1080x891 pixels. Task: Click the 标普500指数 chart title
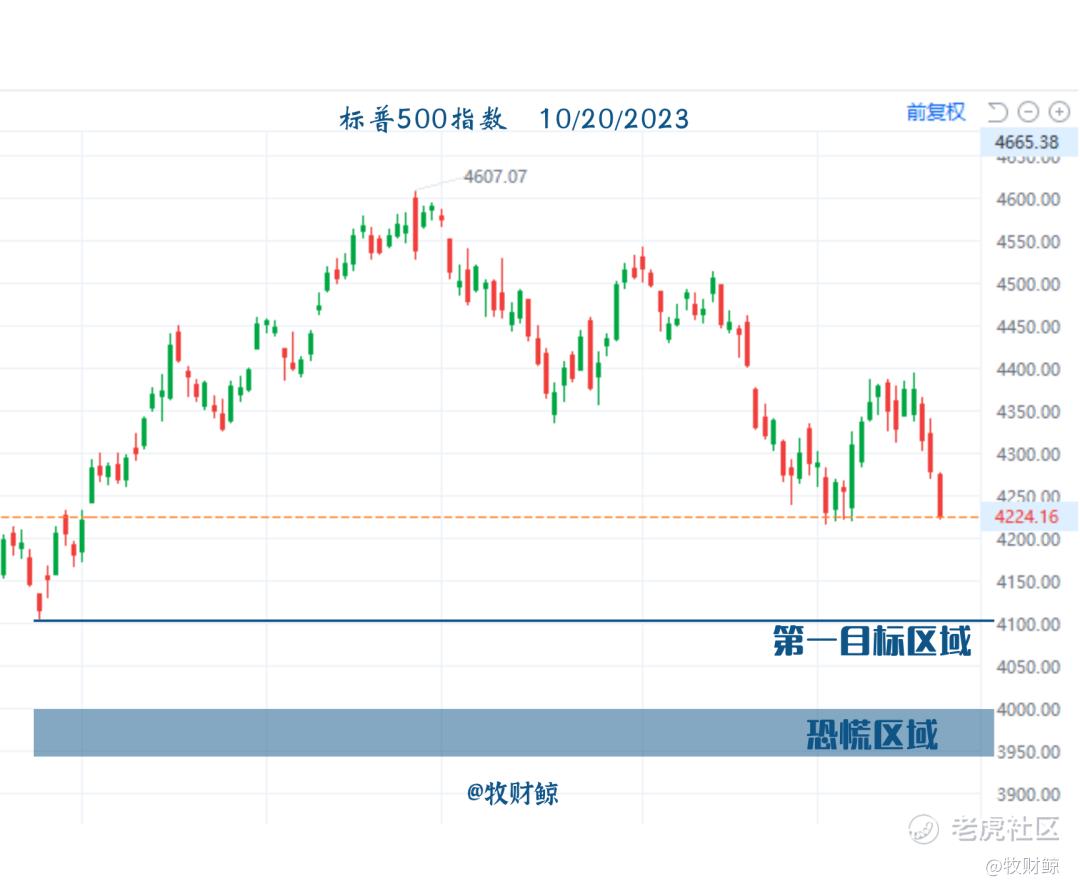coord(422,119)
